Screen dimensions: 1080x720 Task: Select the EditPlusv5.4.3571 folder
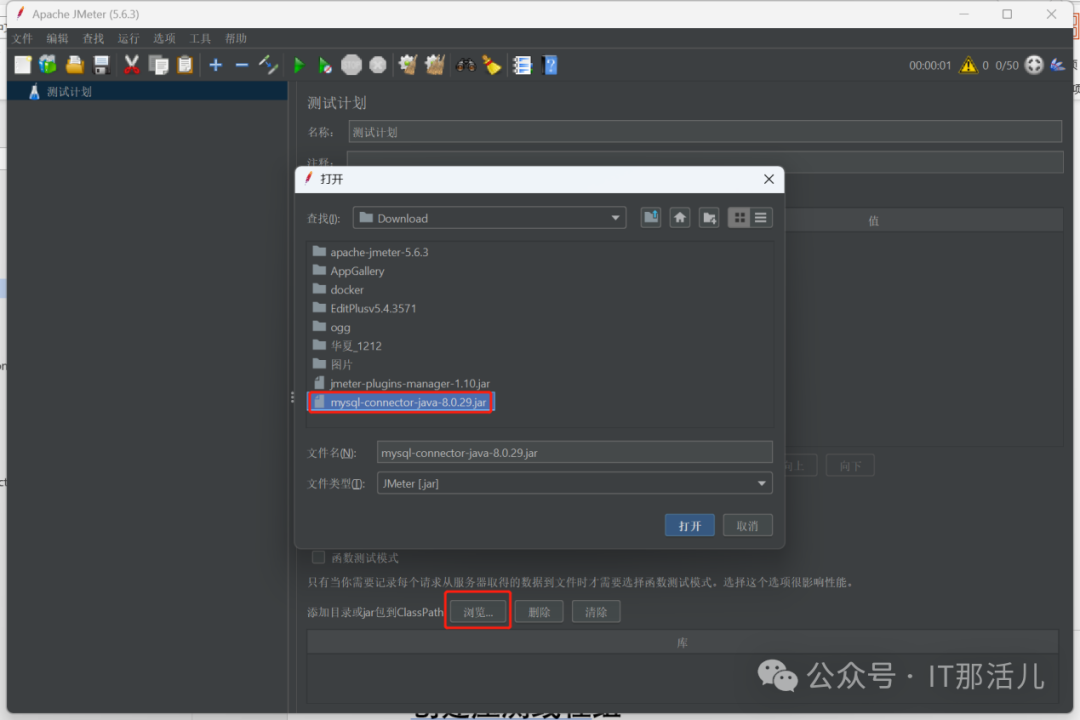(x=364, y=308)
